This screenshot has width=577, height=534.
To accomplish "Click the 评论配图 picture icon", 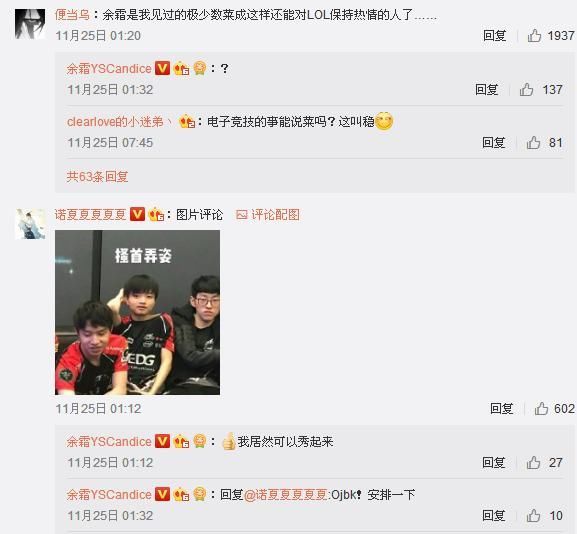I will (241, 215).
